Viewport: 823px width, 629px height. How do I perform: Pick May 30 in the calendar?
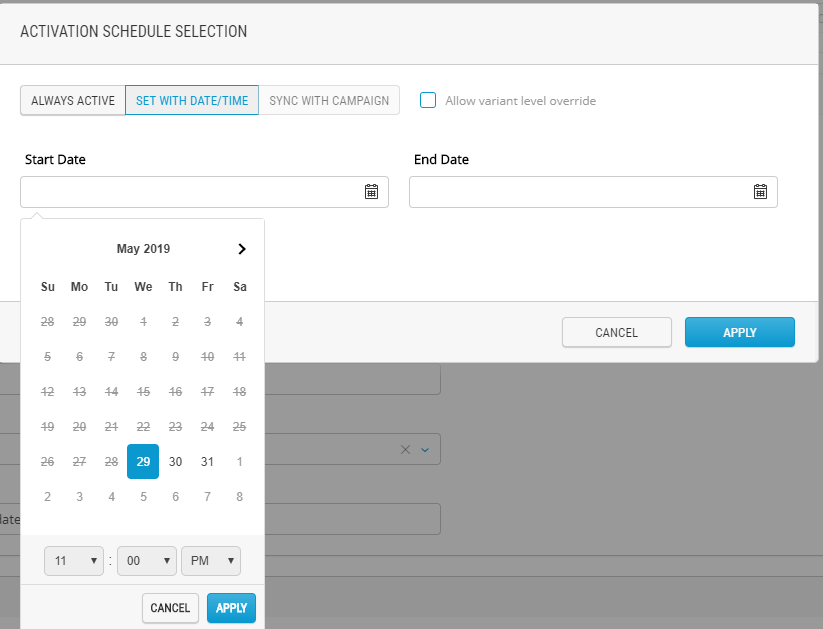175,462
